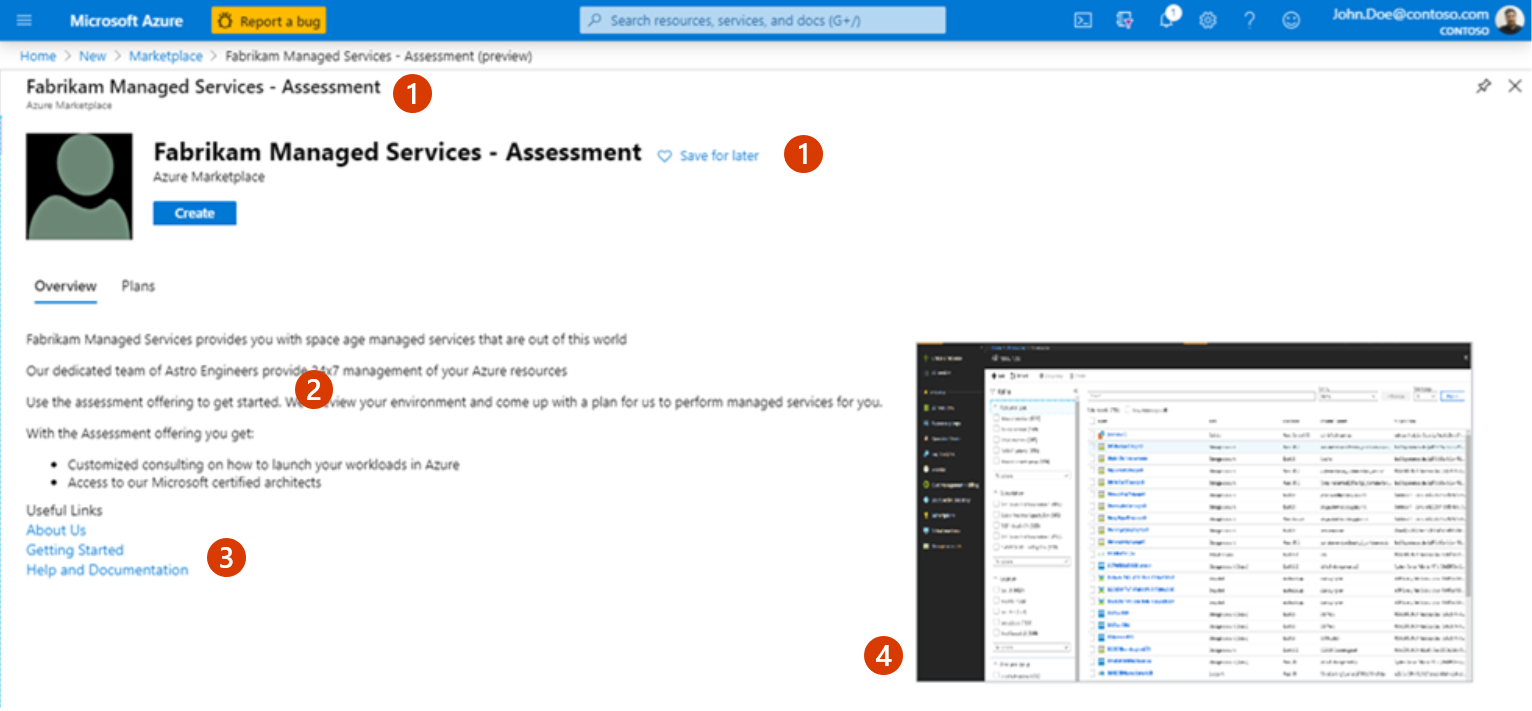Pin this Marketplace page using the pin icon

[x=1485, y=86]
